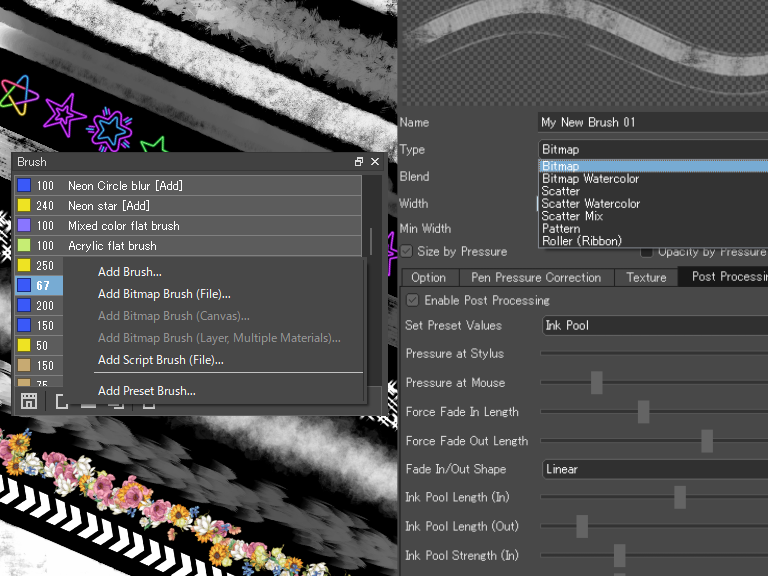Toggle Size by Pressure checkbox

point(407,251)
